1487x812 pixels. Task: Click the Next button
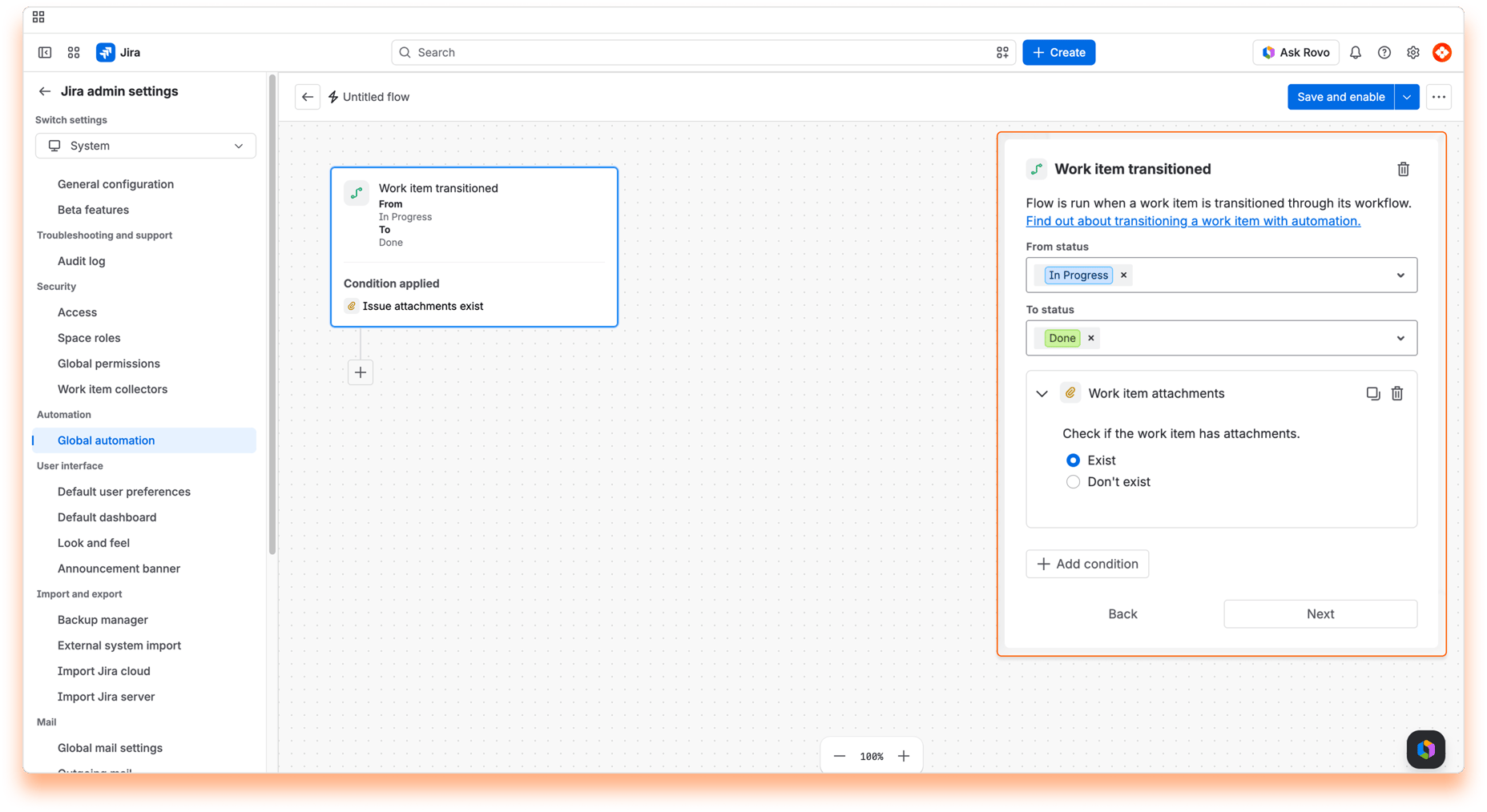pyautogui.click(x=1320, y=614)
